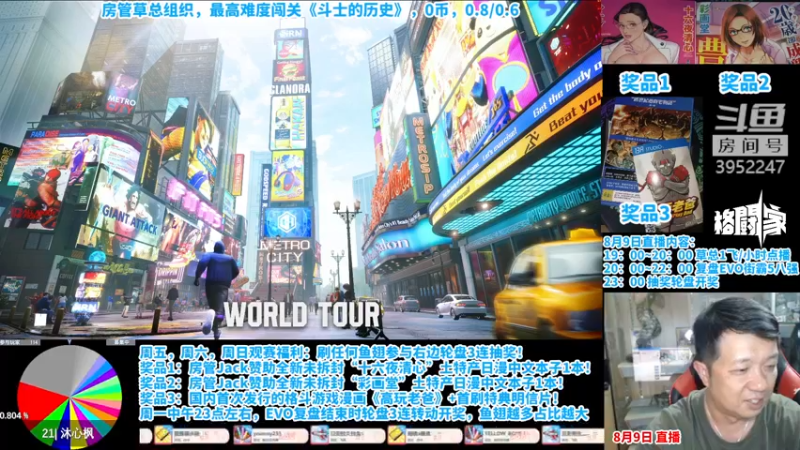
Task: Click the red 8月9日 直播 caption
Action: (x=646, y=437)
